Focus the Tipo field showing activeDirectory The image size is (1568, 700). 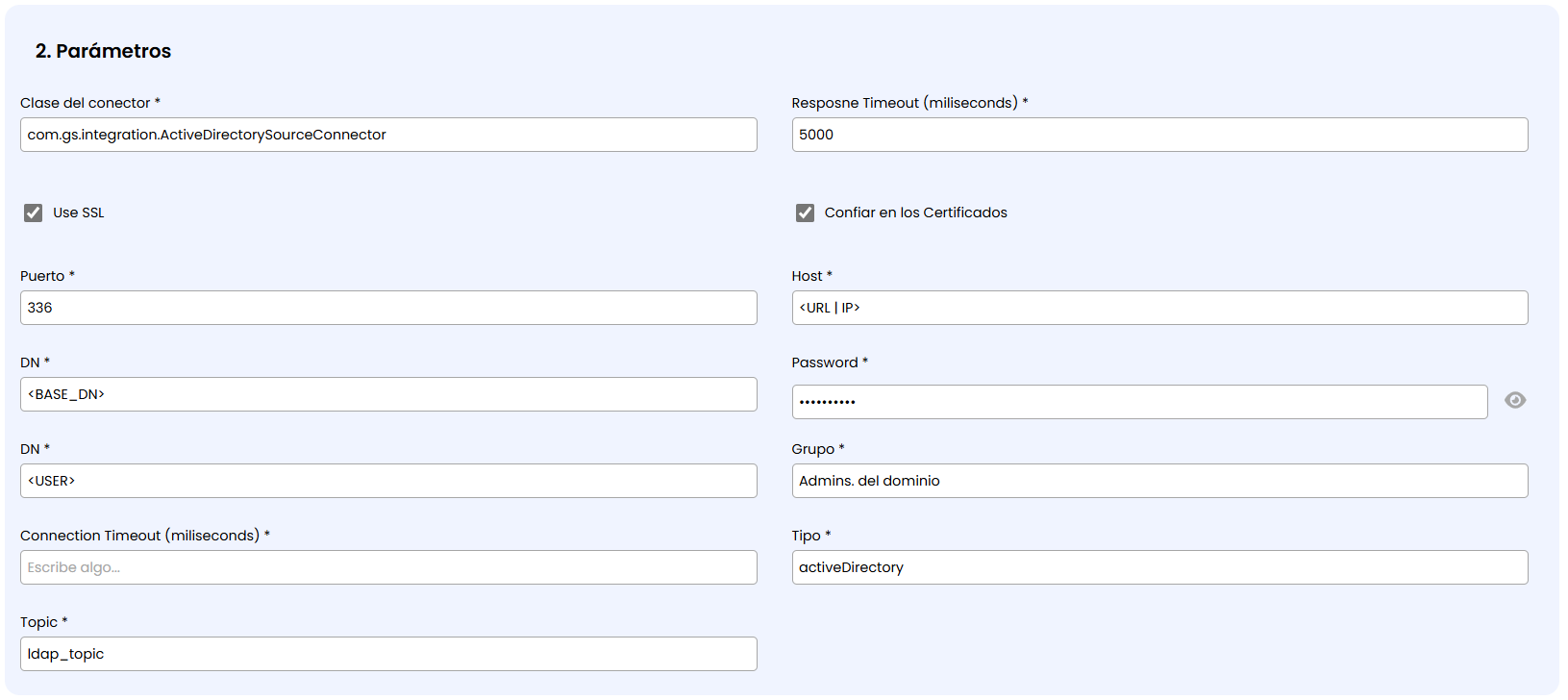pyautogui.click(x=1159, y=567)
